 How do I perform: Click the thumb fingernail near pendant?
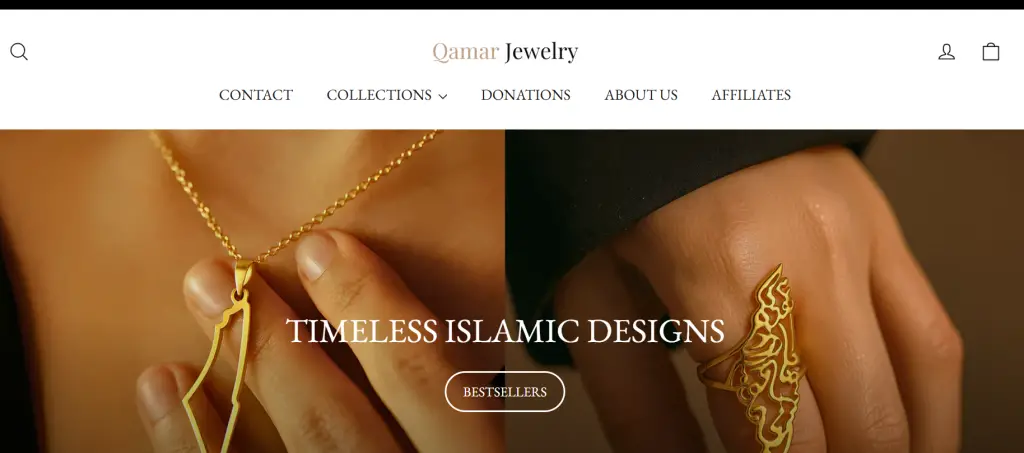pyautogui.click(x=315, y=255)
